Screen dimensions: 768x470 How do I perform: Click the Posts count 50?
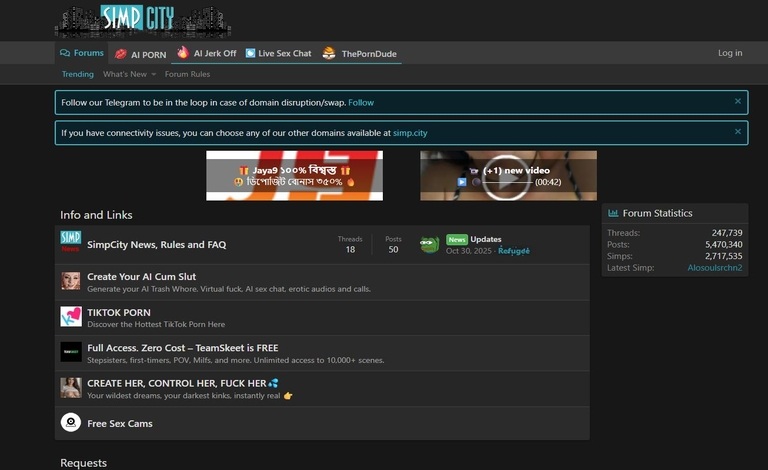[393, 249]
